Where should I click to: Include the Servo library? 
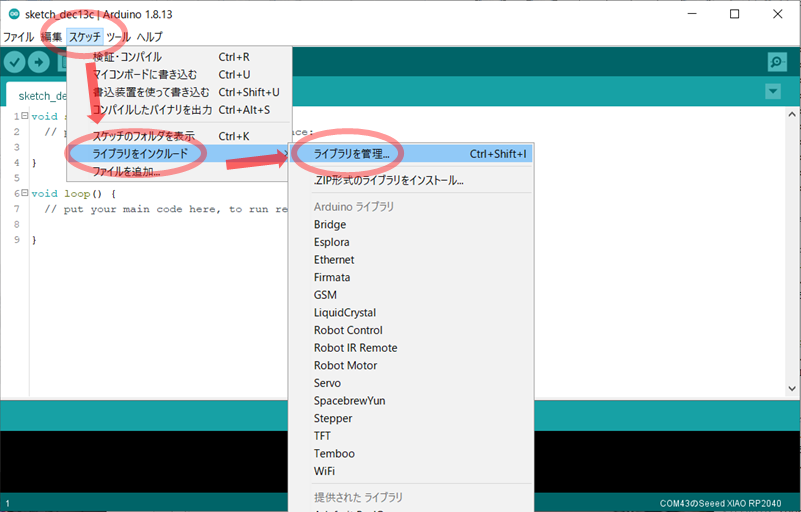coord(411,383)
